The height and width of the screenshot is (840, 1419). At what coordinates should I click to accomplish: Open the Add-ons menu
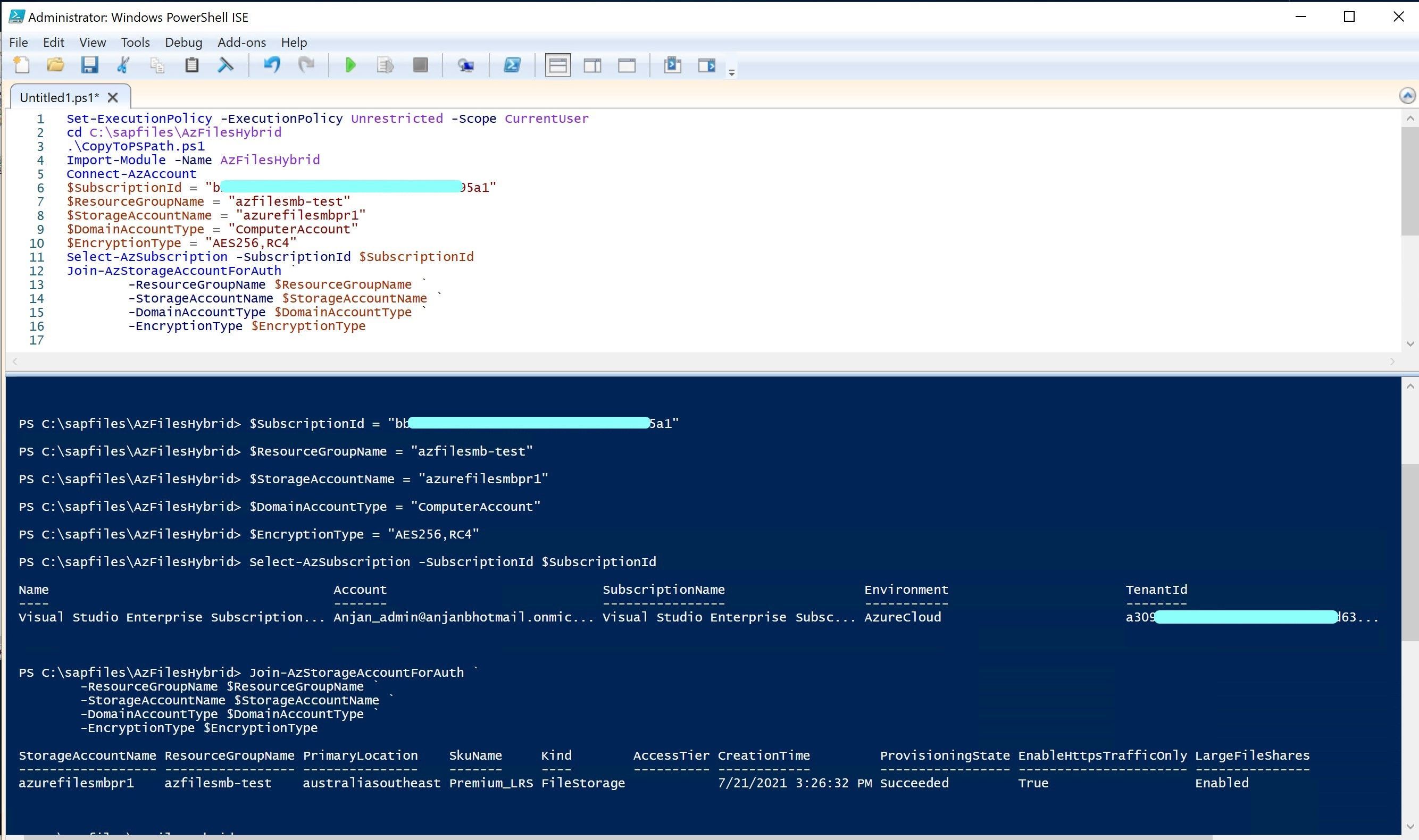[x=241, y=43]
